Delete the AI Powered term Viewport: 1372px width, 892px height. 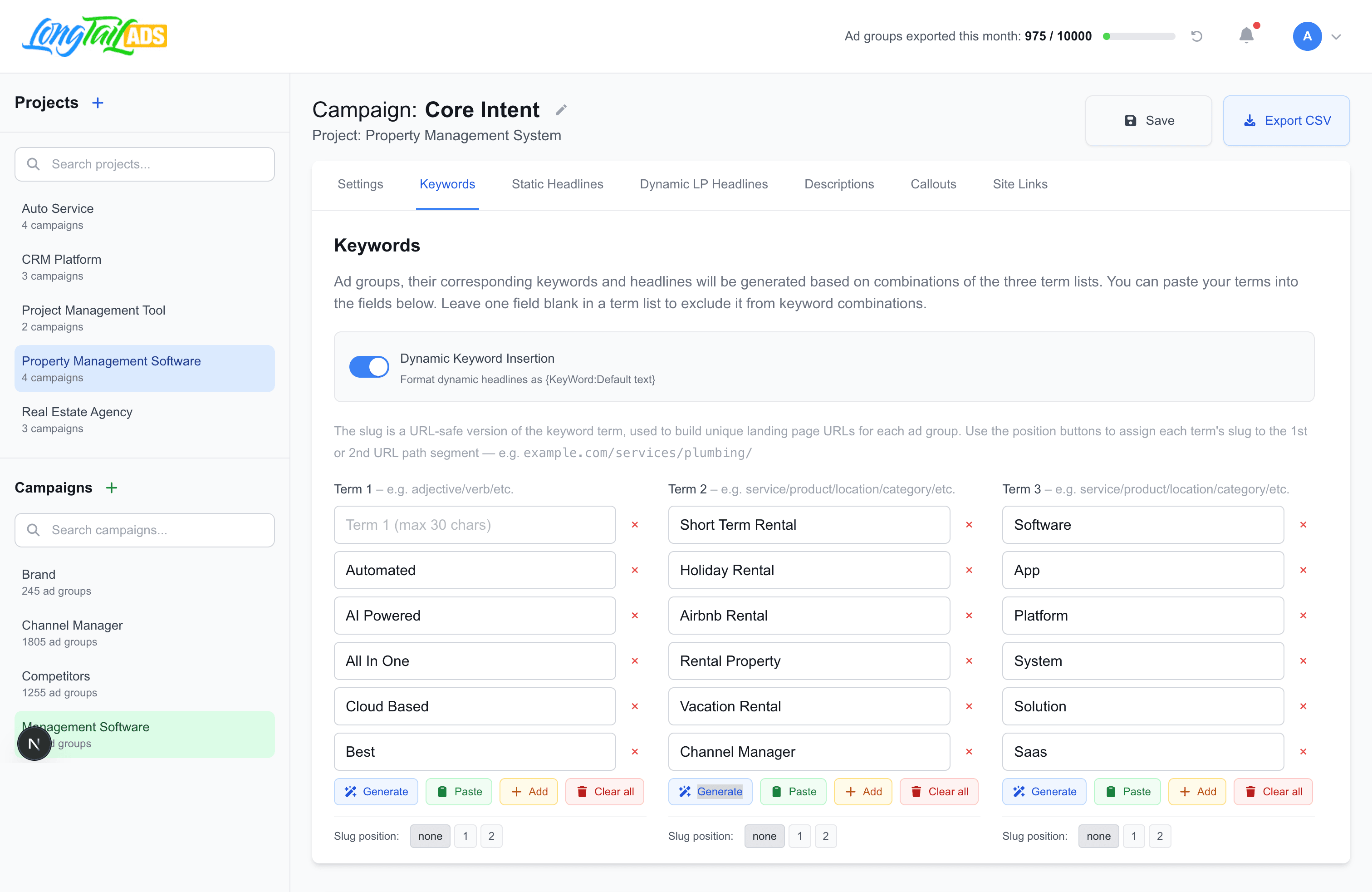635,615
